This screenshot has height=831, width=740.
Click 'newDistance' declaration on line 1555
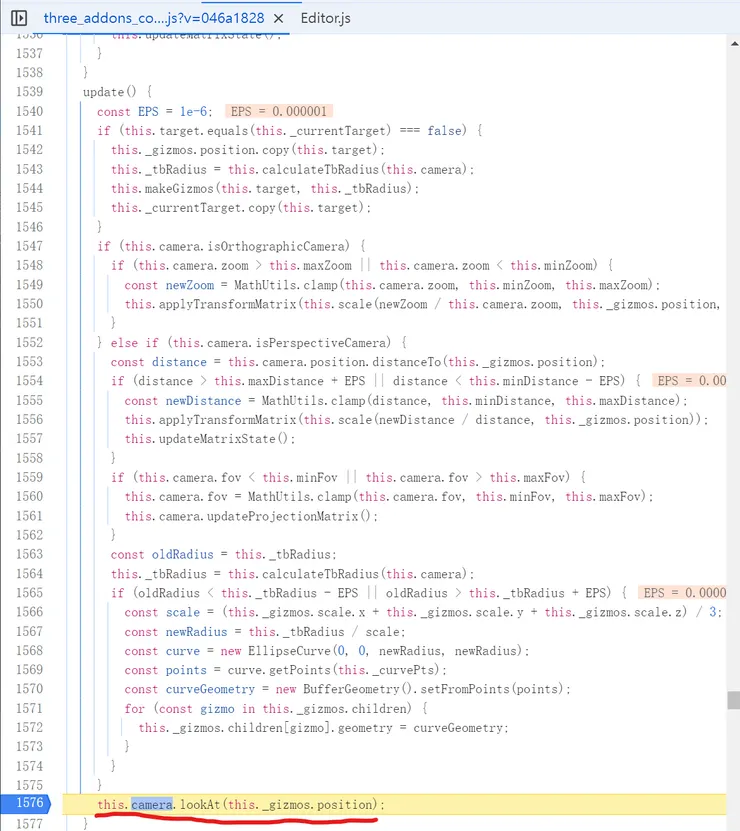tap(203, 401)
